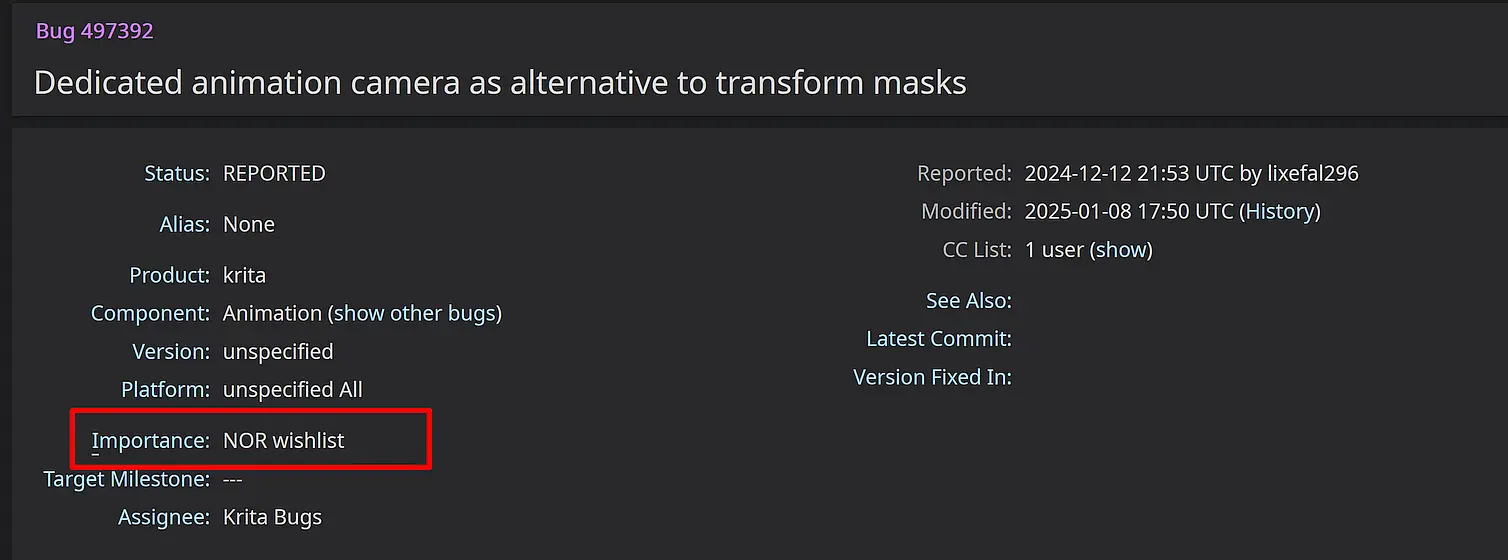1508x560 pixels.
Task: Open the Bug 497392 link
Action: click(95, 31)
